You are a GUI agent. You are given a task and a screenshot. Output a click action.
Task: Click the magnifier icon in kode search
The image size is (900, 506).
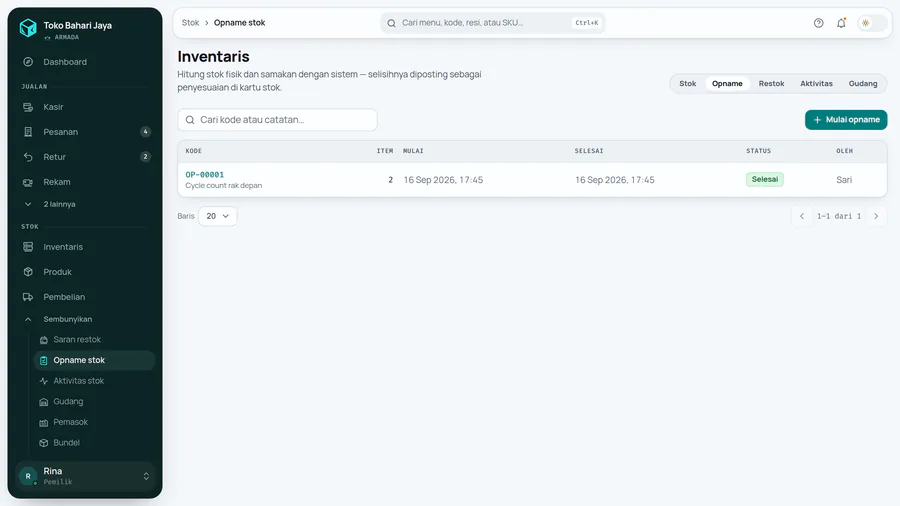click(190, 120)
